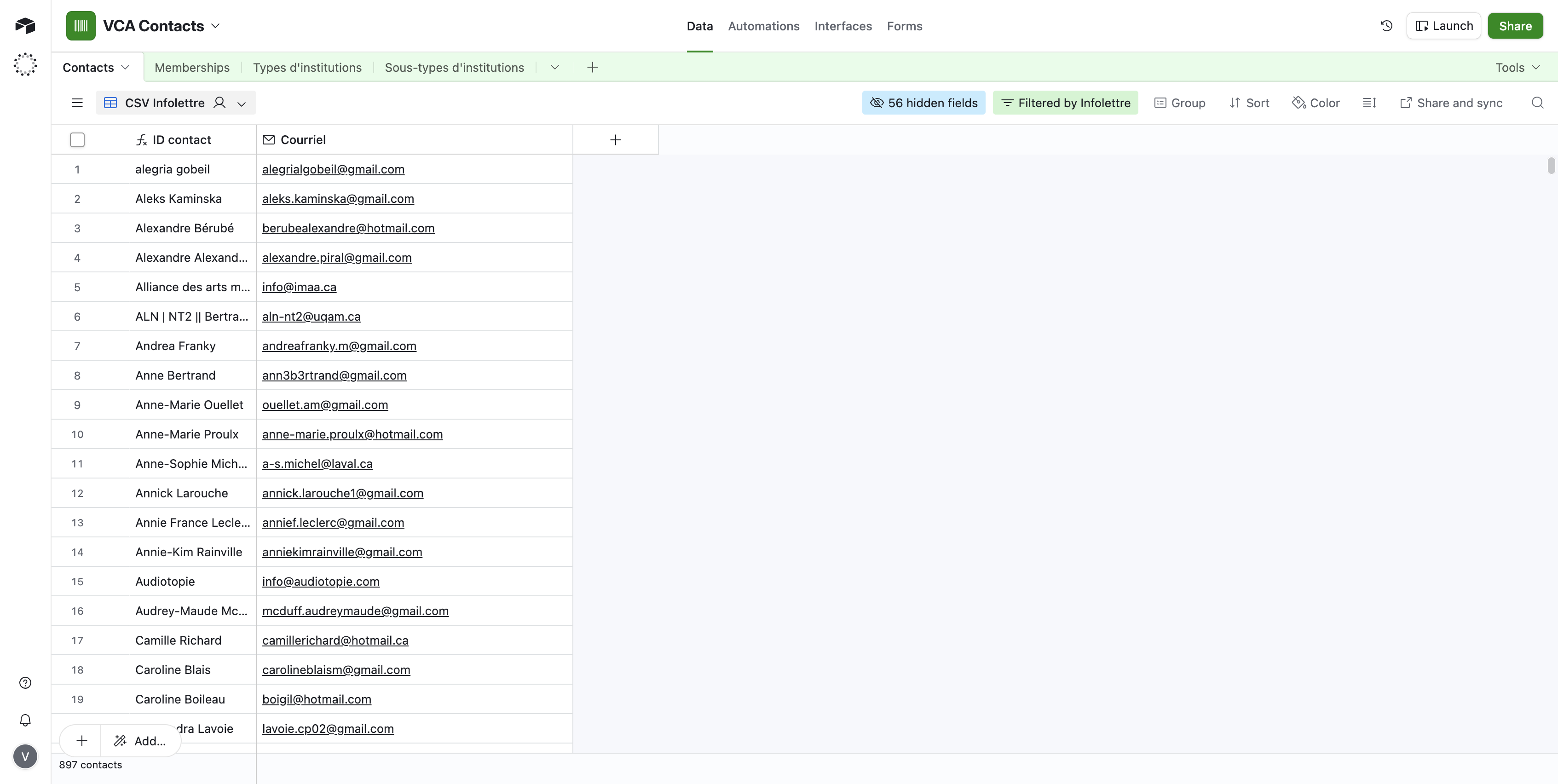1558x784 pixels.
Task: Click the Airtable home logo icon
Action: pos(25,25)
